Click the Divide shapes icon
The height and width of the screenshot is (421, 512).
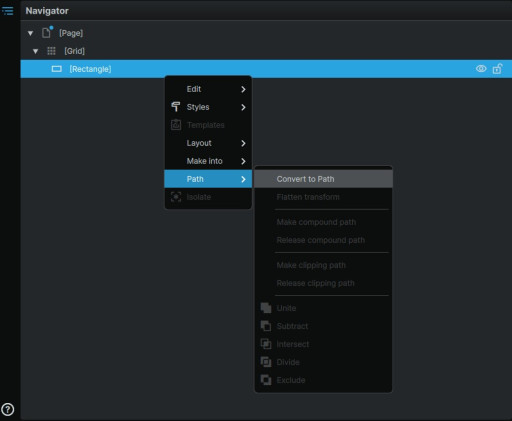(266, 362)
